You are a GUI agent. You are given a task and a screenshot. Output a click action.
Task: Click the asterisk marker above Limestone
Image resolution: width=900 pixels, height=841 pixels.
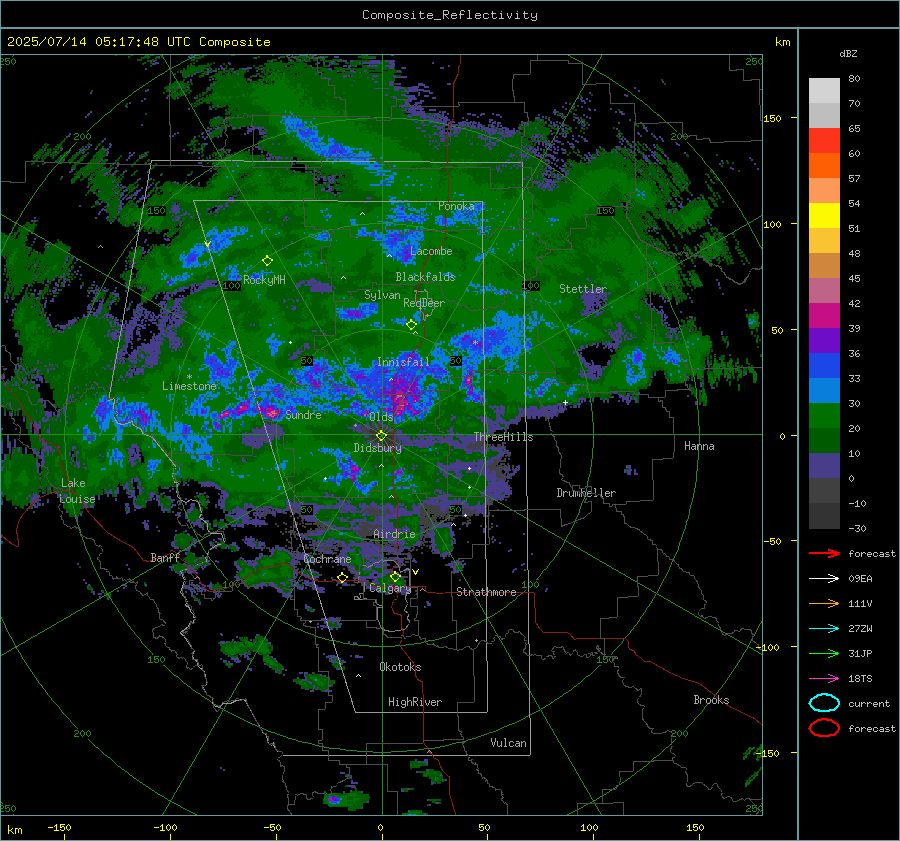click(189, 377)
